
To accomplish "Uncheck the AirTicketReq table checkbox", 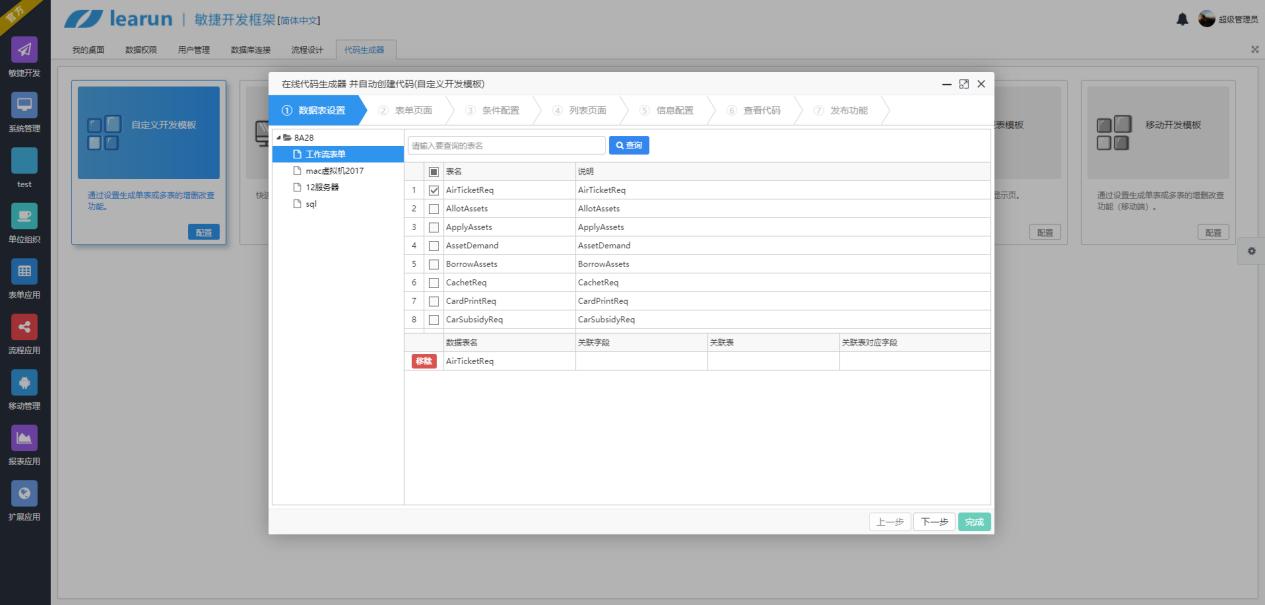I will [x=434, y=190].
